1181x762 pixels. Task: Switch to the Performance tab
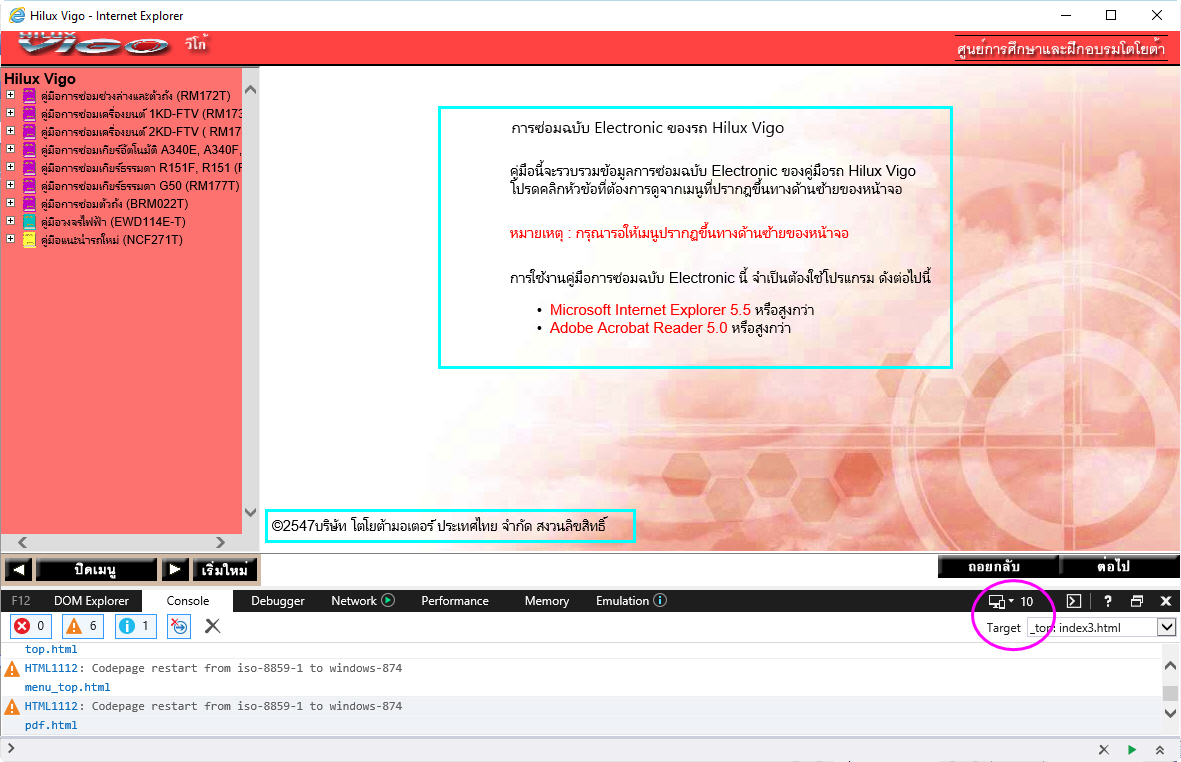(455, 601)
